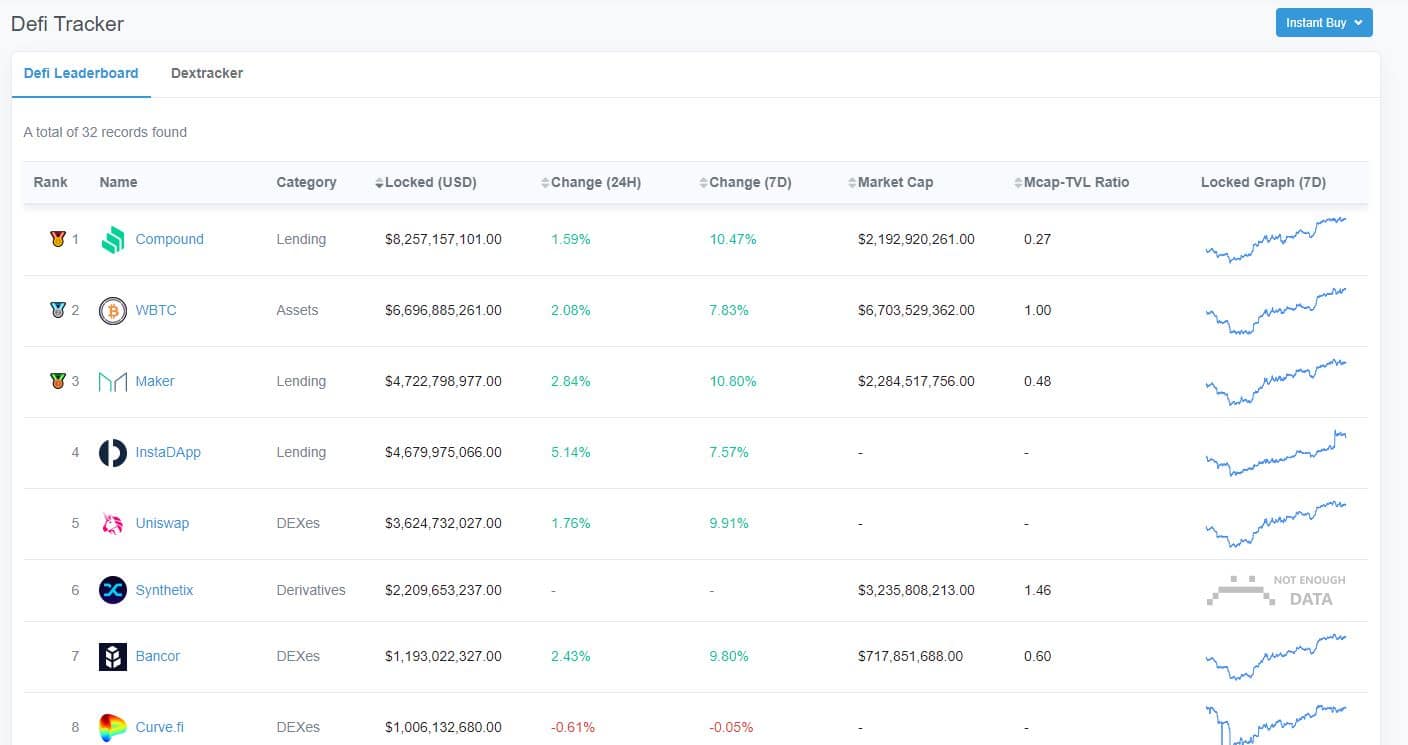Click the WBTC 7D locked graph
The image size is (1408, 745).
[1275, 311]
